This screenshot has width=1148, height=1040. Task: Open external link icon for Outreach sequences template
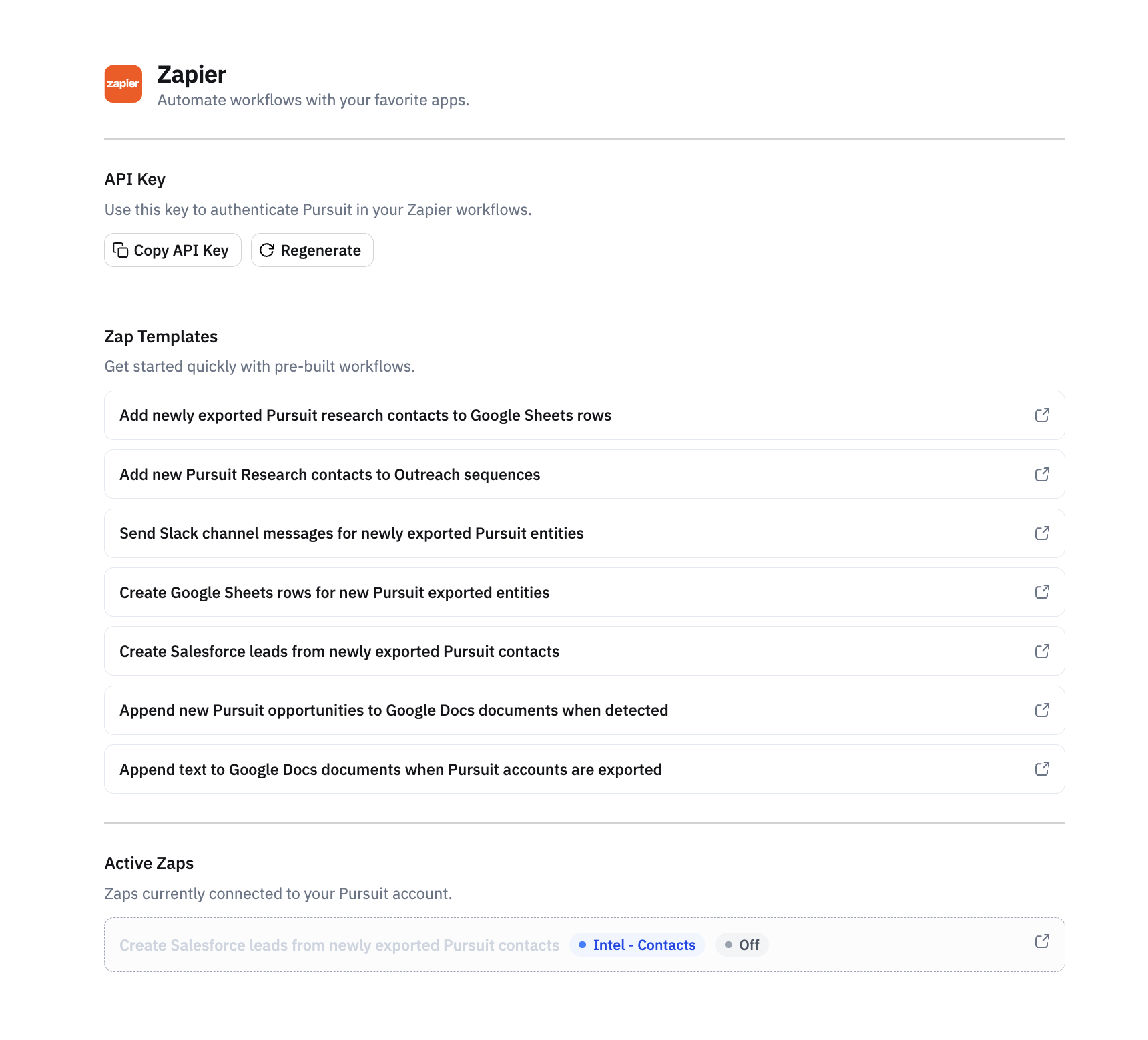click(1042, 475)
